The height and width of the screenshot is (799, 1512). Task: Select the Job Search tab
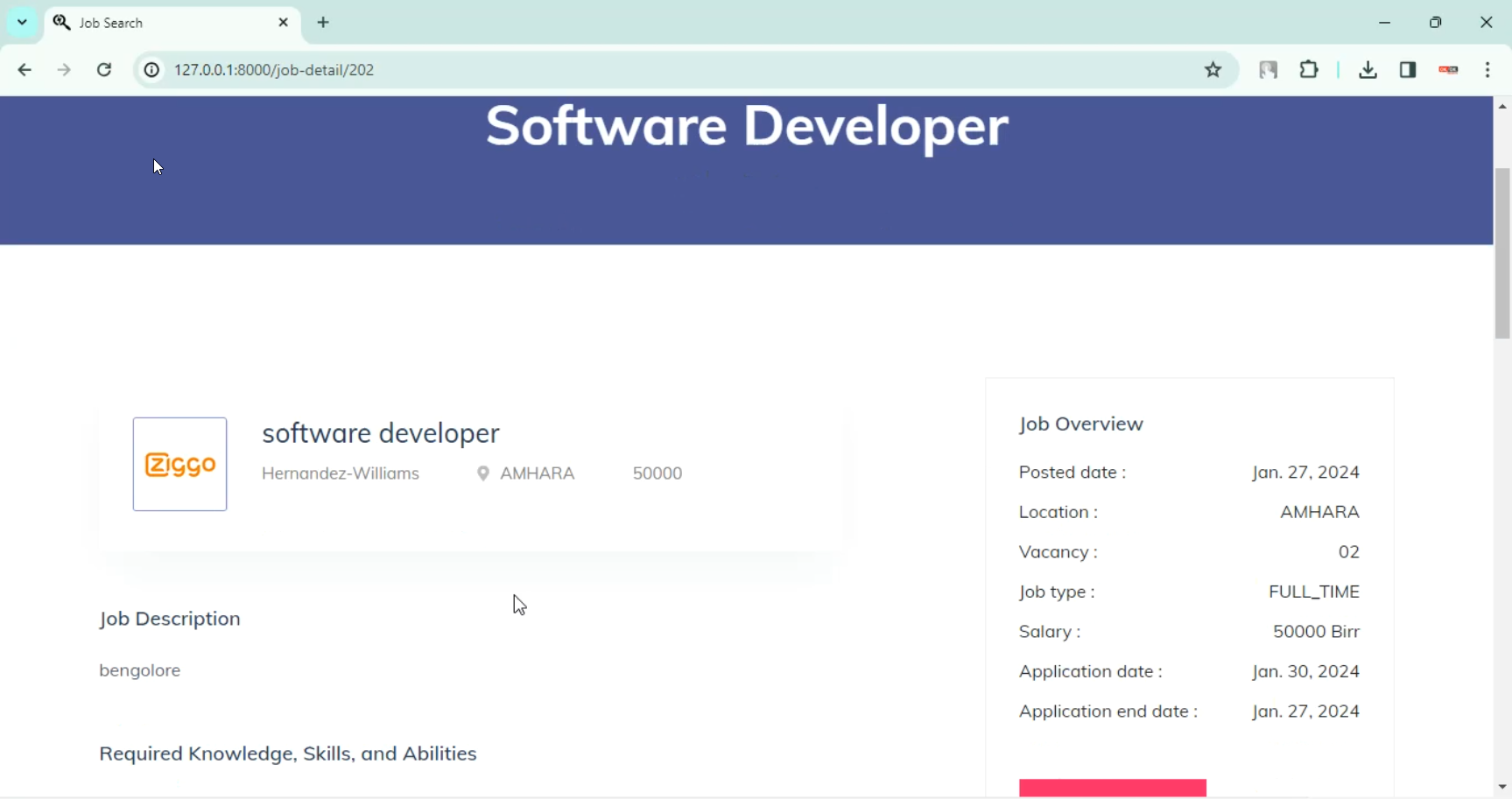tap(172, 23)
